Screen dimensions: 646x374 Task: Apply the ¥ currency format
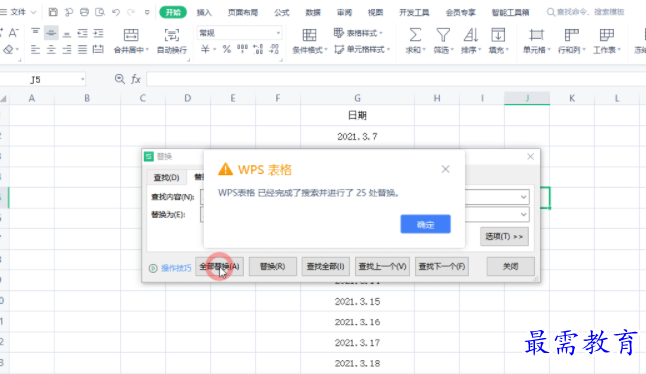point(205,49)
